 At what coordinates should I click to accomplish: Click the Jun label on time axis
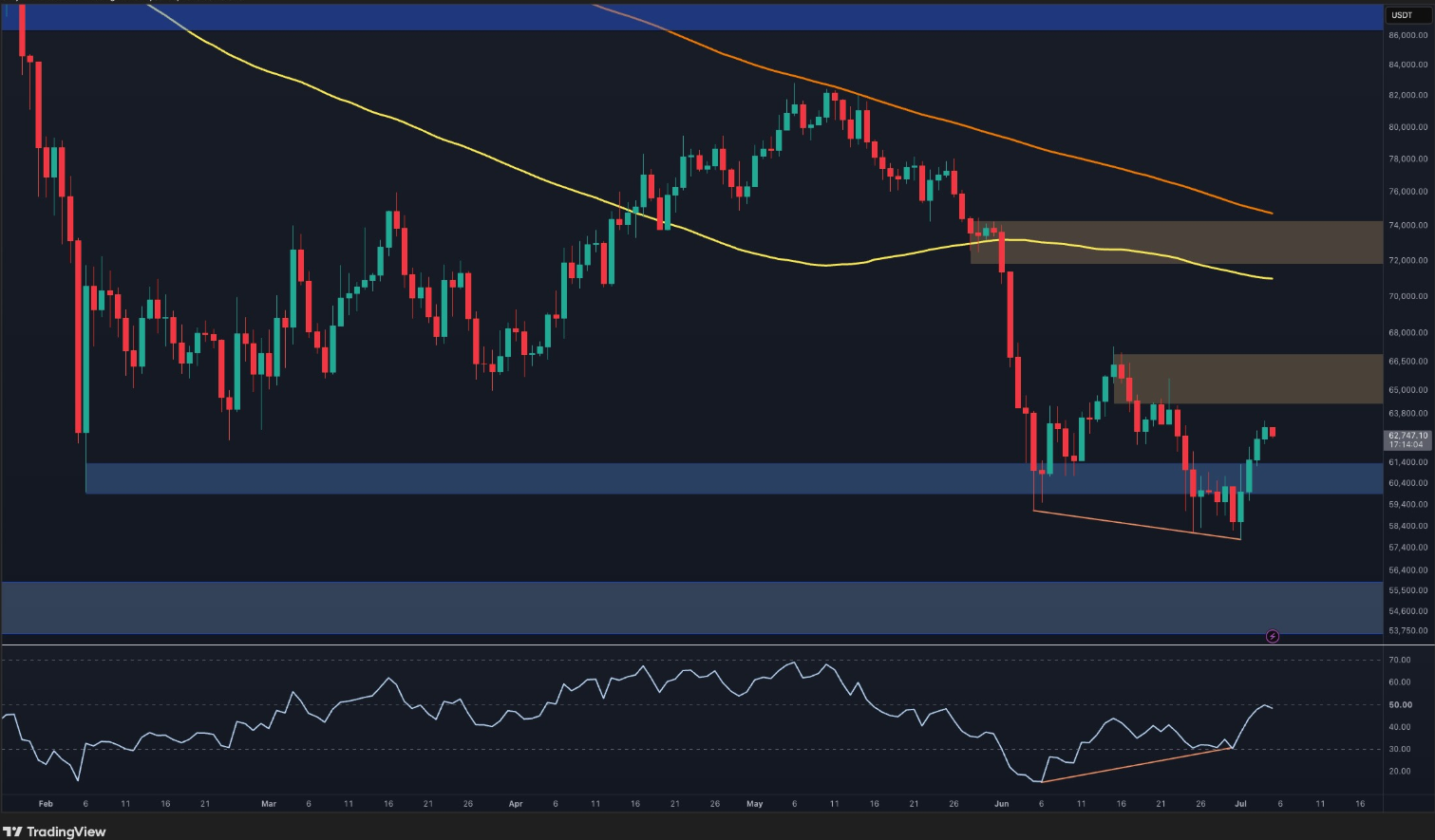1001,804
